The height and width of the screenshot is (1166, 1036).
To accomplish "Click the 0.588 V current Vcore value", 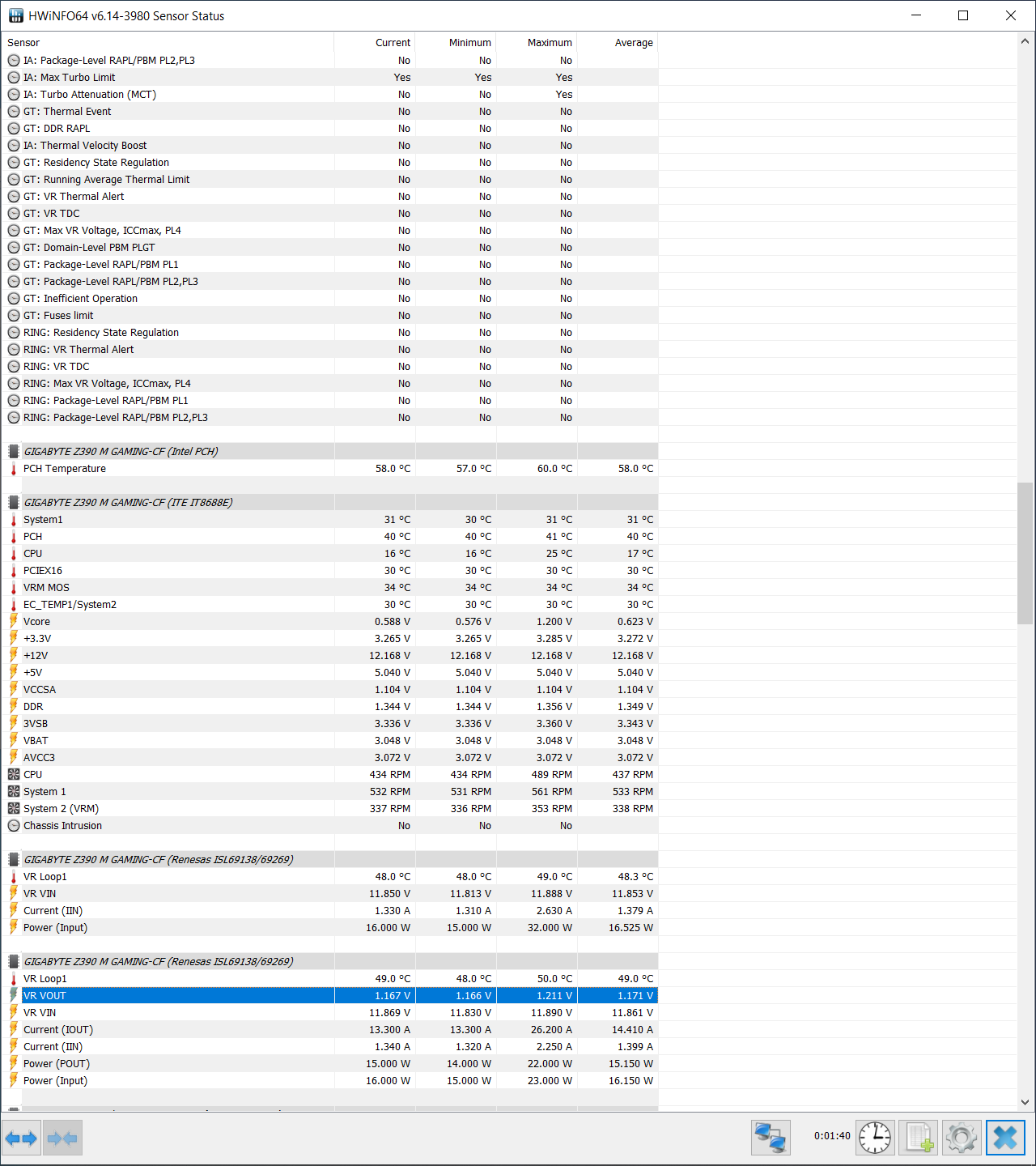I will pyautogui.click(x=393, y=622).
